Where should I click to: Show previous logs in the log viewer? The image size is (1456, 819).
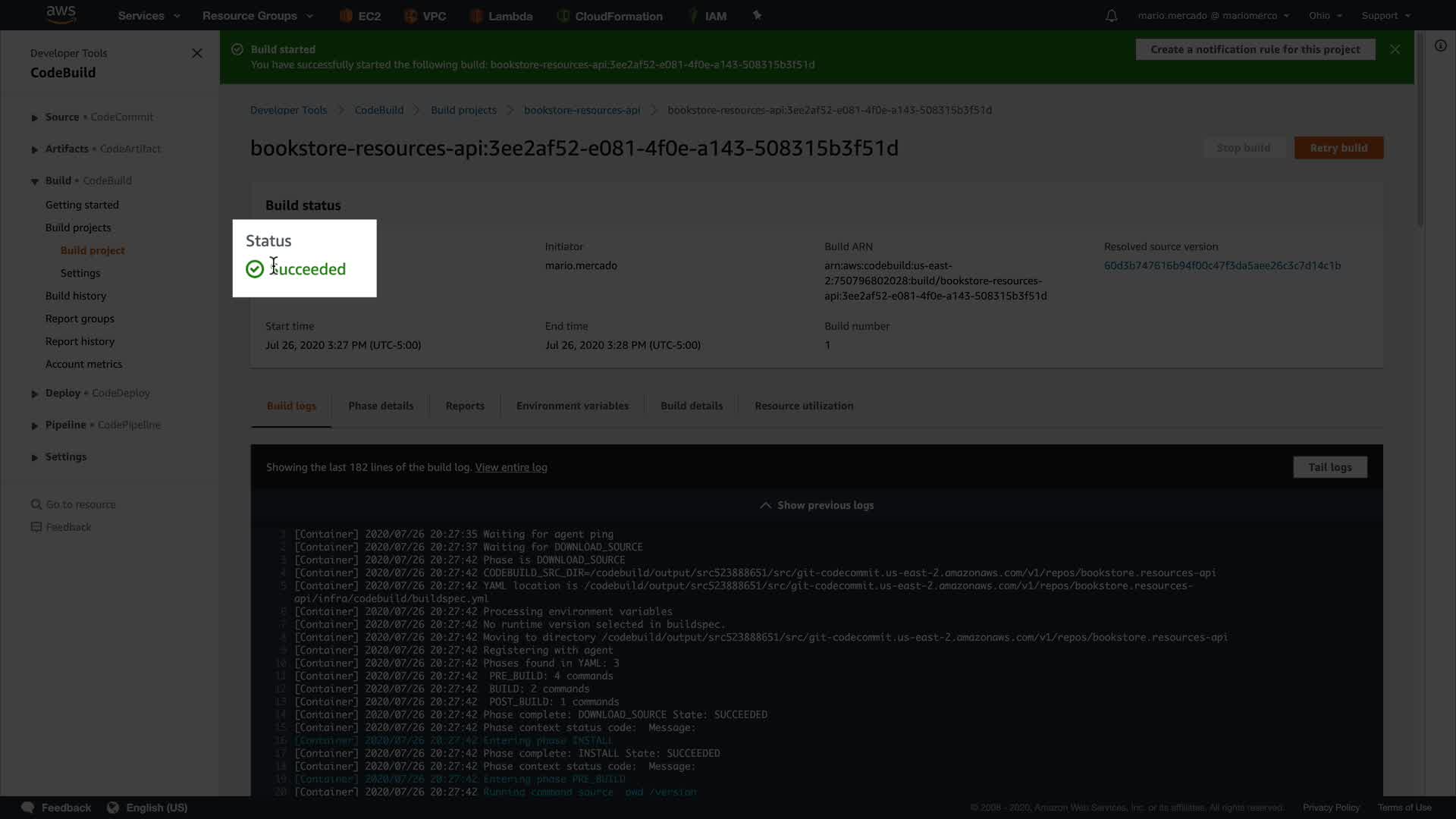click(817, 505)
